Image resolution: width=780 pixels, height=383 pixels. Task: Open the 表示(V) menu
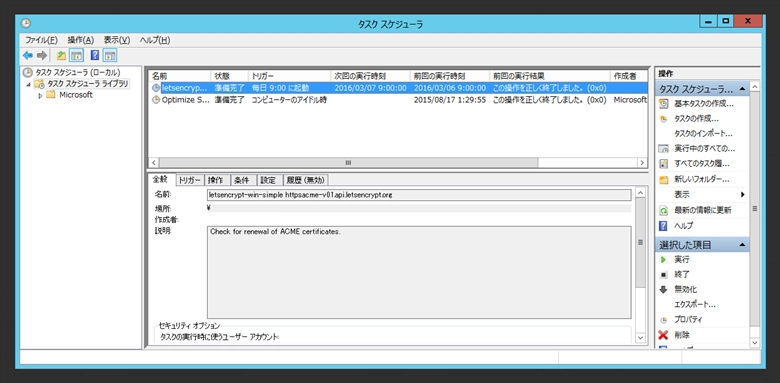pyautogui.click(x=117, y=40)
